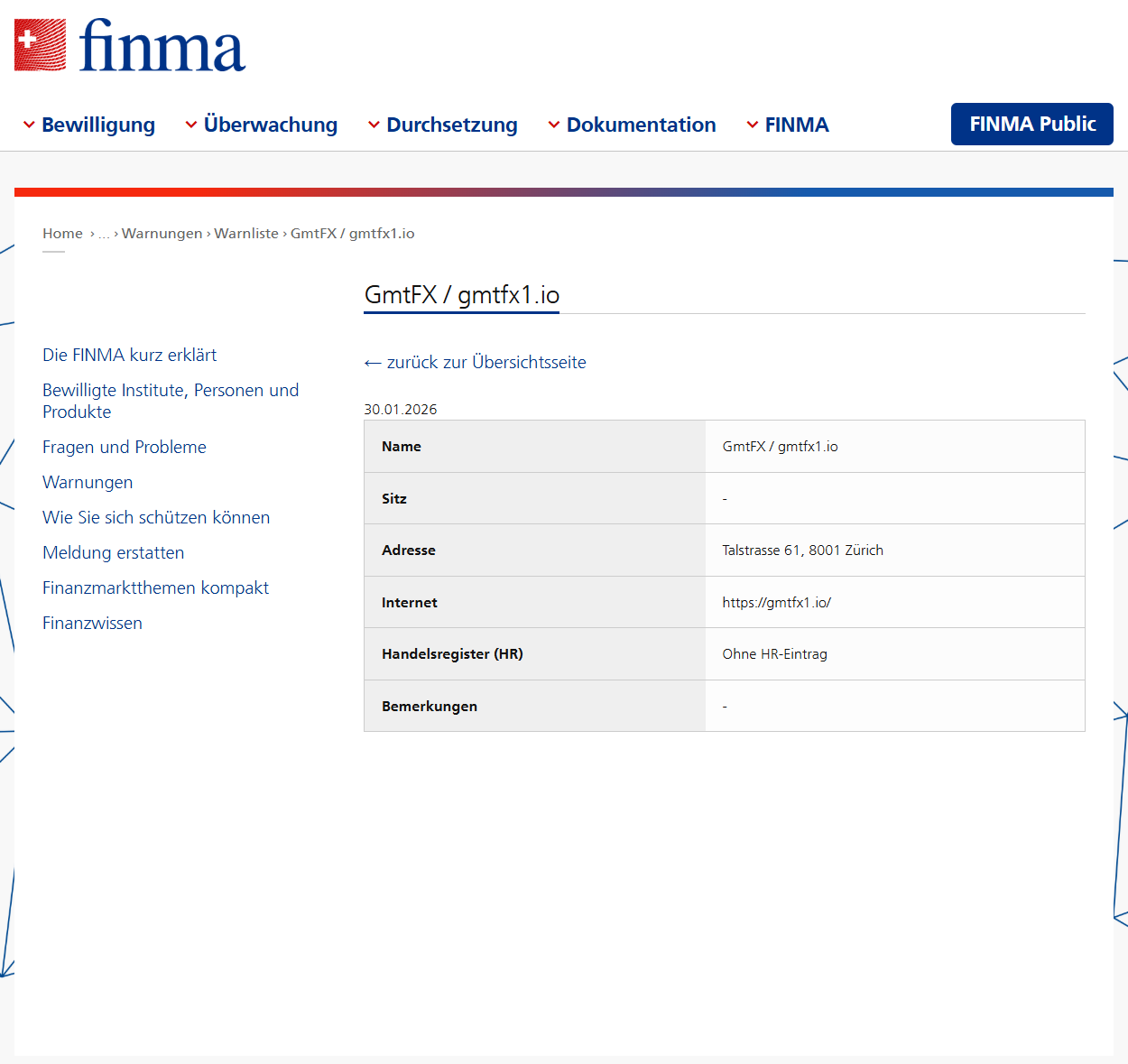1128x1064 pixels.
Task: Open Wie Sie sich schützen können
Action: (x=156, y=517)
